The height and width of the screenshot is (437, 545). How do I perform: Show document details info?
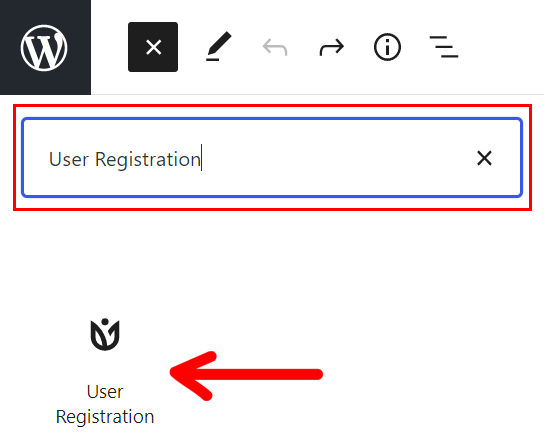(388, 47)
